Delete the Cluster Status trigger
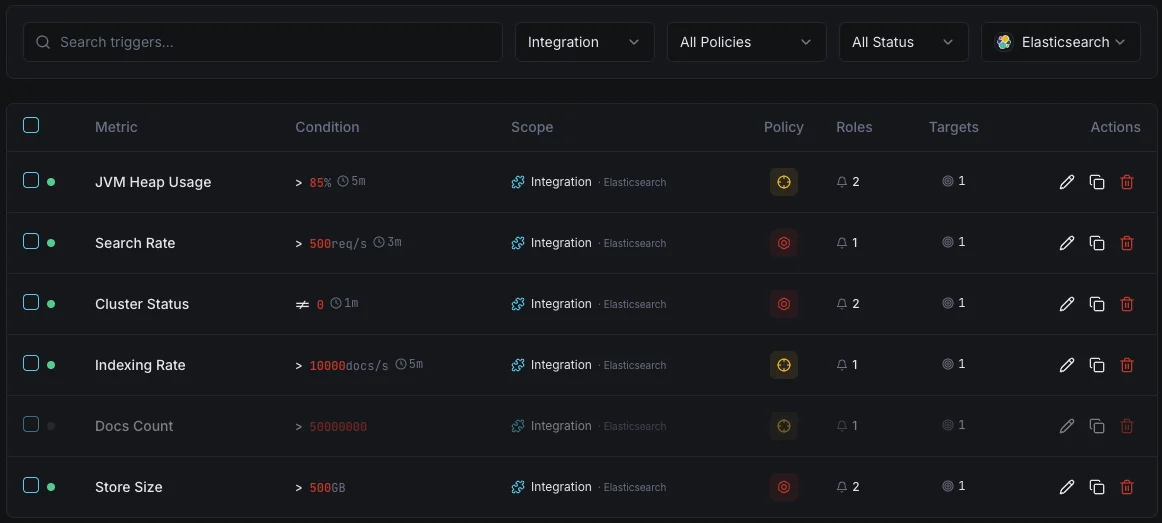This screenshot has width=1162, height=523. 1126,304
